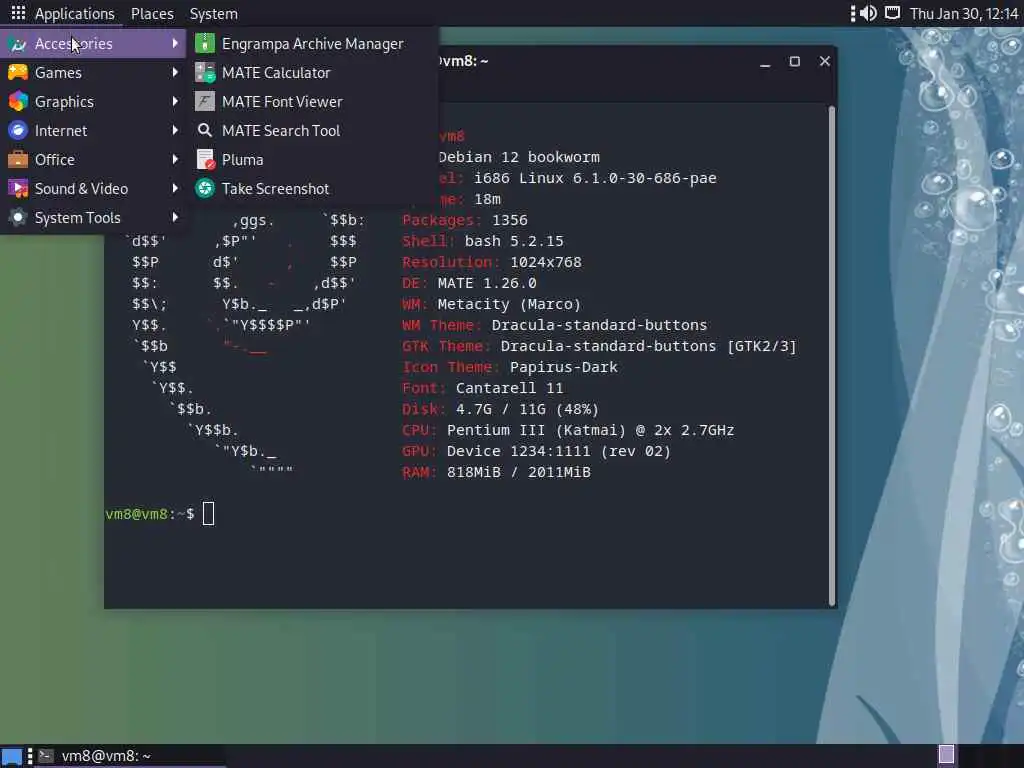Image resolution: width=1024 pixels, height=768 pixels.
Task: Click the terminal title bar text
Action: 463,61
